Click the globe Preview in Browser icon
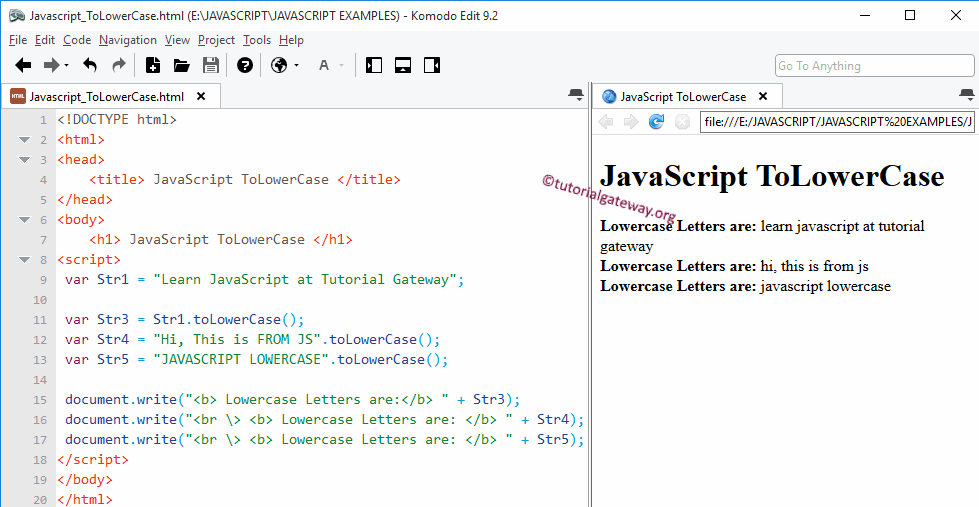This screenshot has height=507, width=979. click(279, 66)
